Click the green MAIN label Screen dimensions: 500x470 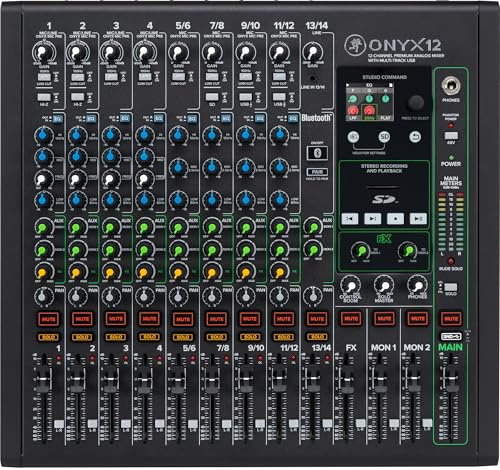coord(450,347)
